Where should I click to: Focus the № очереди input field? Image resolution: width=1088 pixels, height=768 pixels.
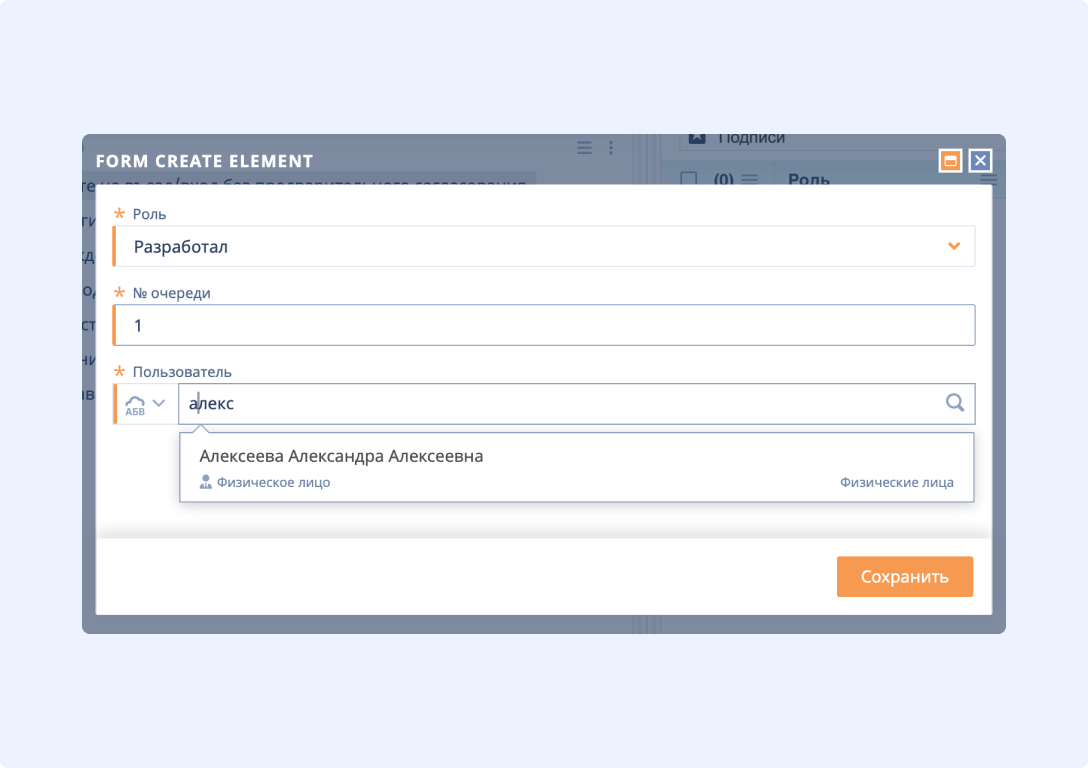pos(545,326)
